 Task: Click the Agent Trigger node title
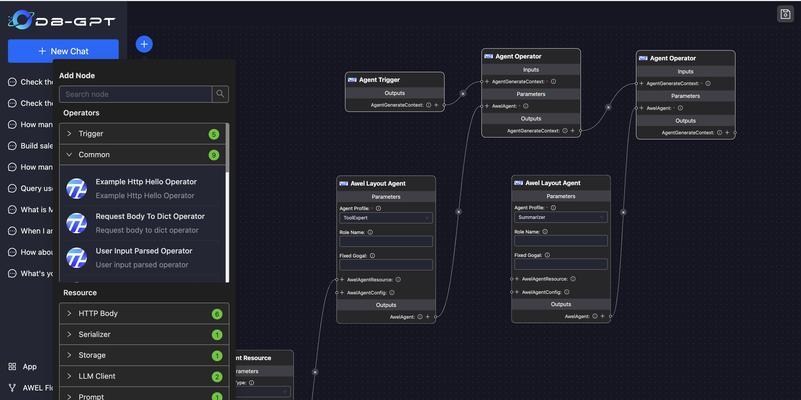click(x=379, y=80)
